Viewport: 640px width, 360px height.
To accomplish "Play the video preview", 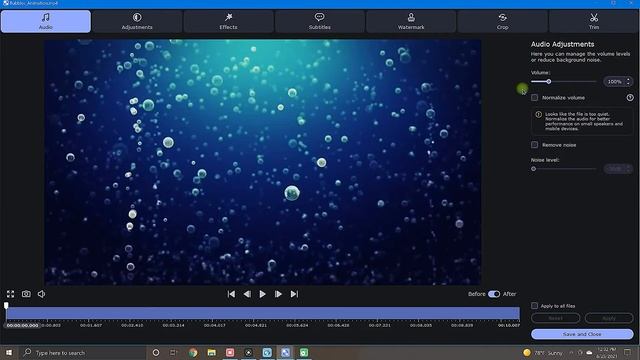I will pyautogui.click(x=262, y=294).
